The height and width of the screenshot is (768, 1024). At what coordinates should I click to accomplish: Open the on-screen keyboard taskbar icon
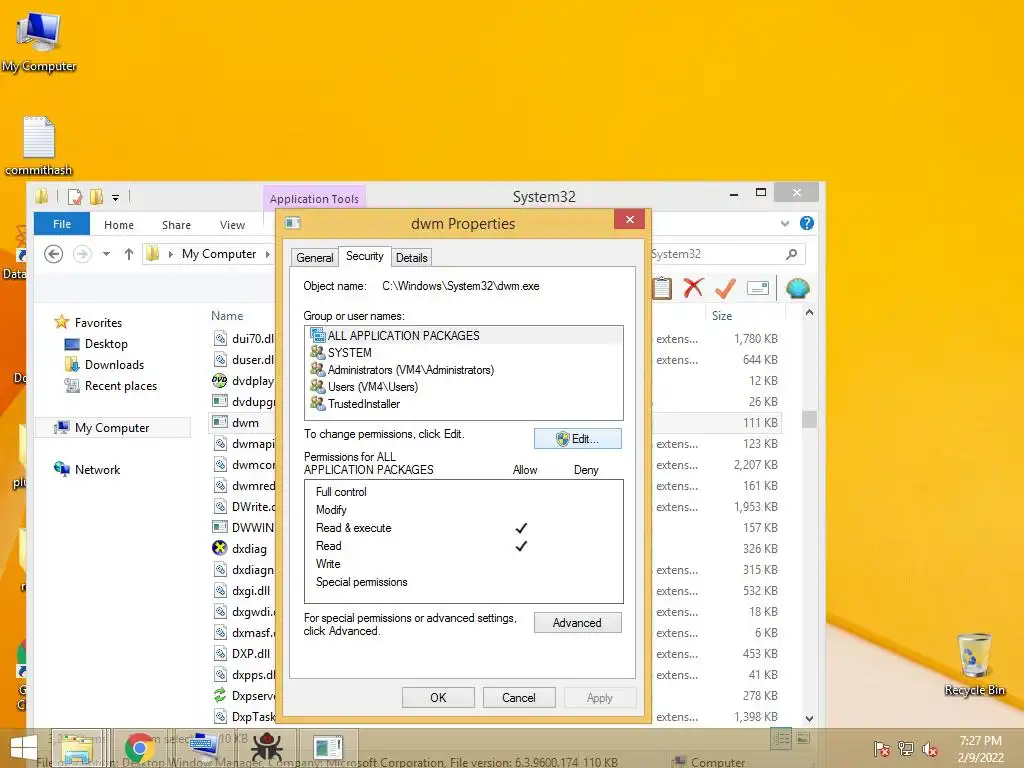[202, 748]
